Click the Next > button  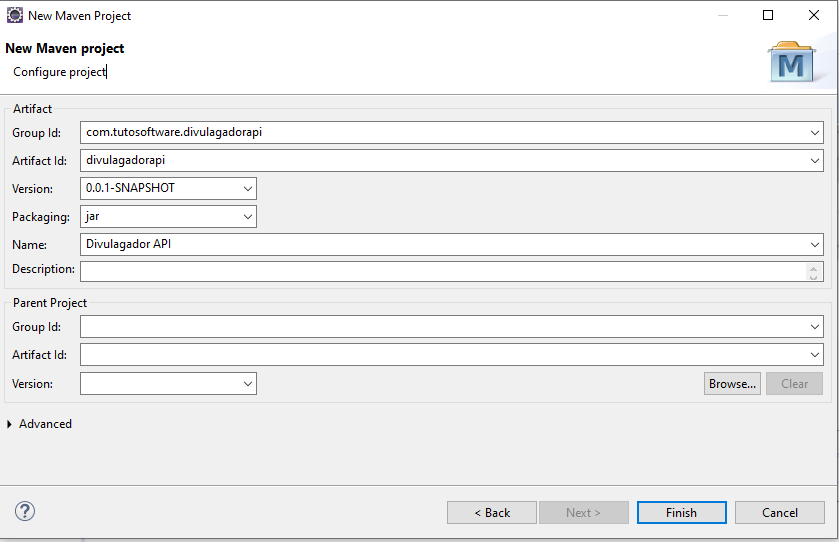(x=584, y=513)
